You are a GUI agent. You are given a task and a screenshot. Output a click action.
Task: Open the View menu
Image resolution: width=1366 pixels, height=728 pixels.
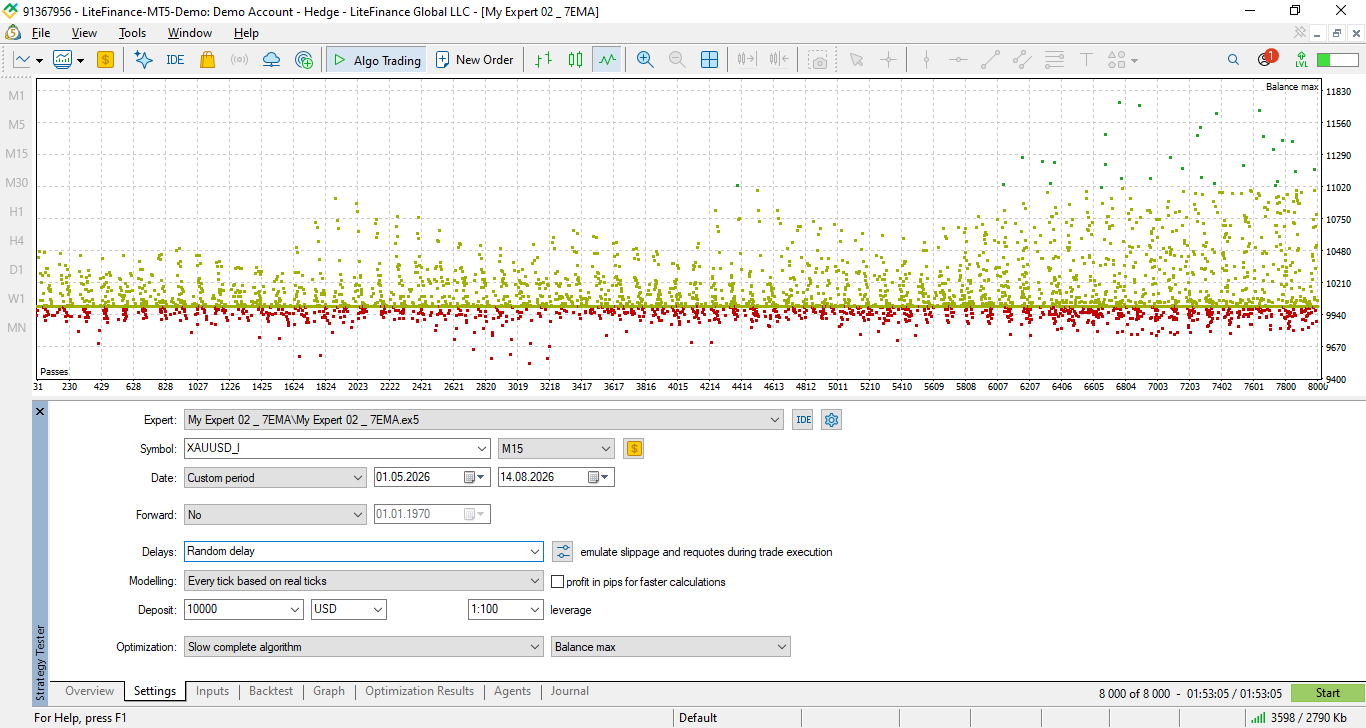click(84, 33)
